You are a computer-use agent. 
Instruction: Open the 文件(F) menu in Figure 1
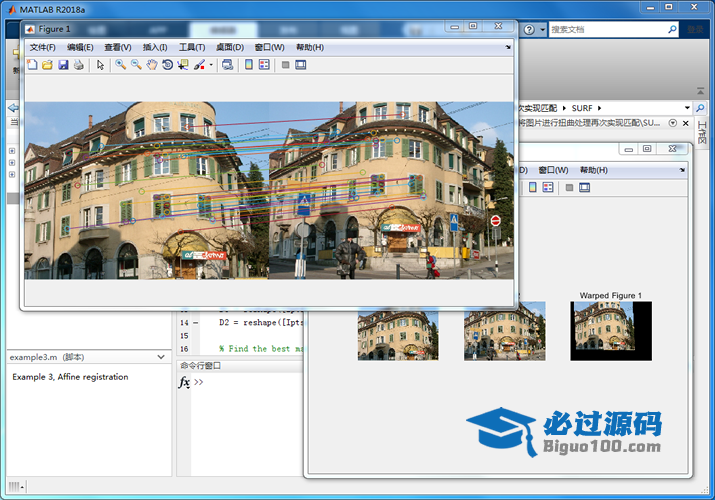coord(42,47)
